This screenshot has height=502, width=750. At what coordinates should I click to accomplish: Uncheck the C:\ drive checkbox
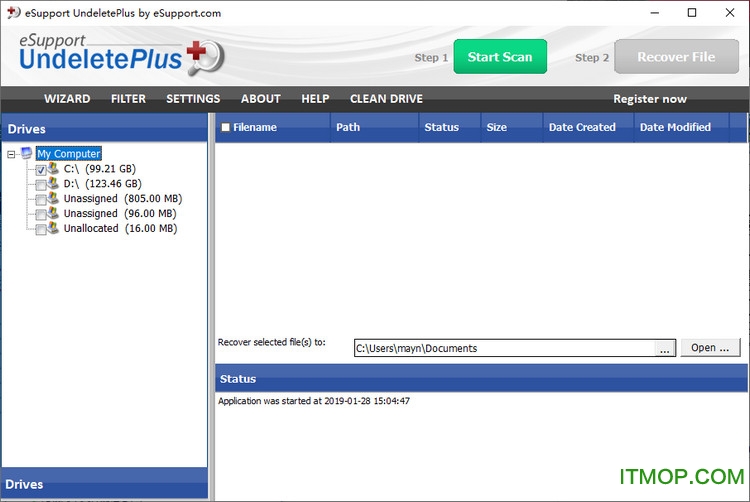[x=41, y=170]
